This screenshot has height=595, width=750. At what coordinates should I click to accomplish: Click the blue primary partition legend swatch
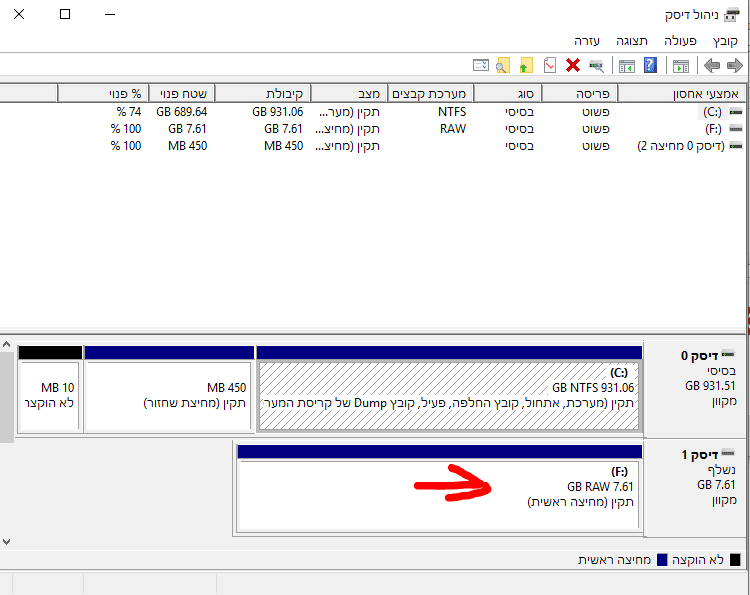click(x=662, y=560)
